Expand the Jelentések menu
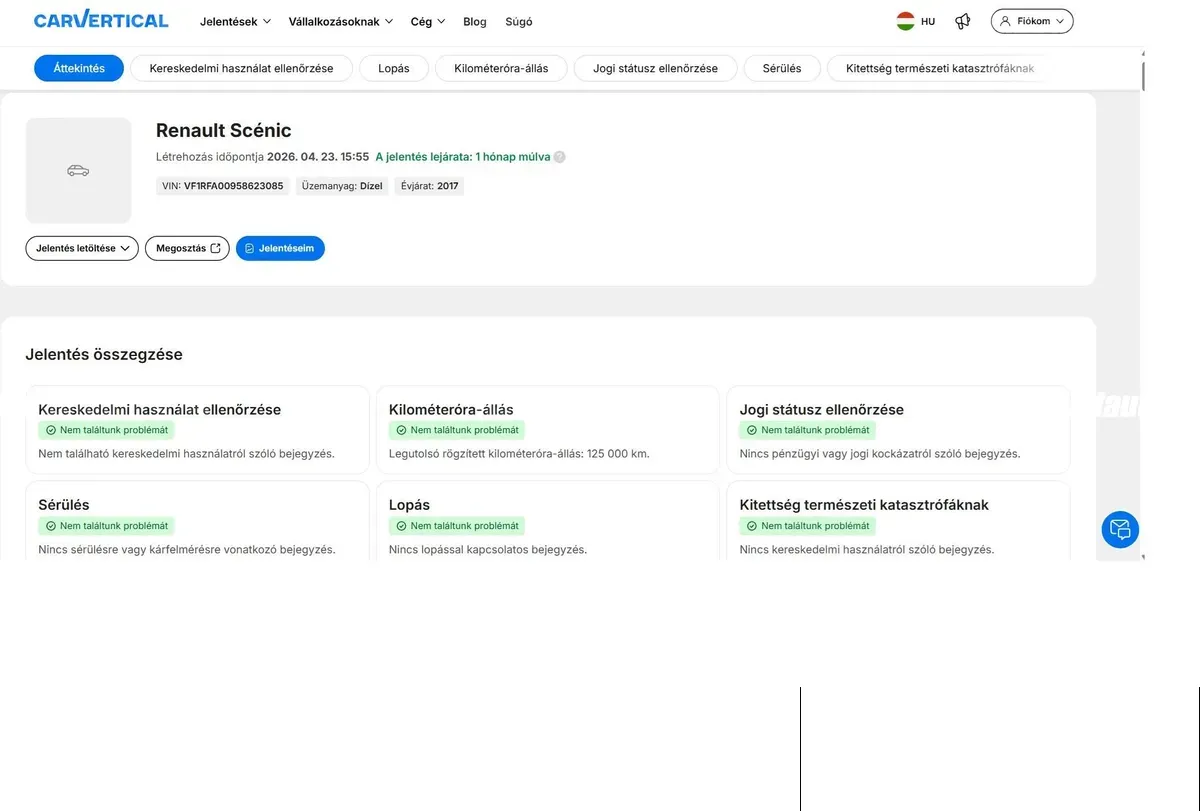The image size is (1200, 811). point(235,21)
